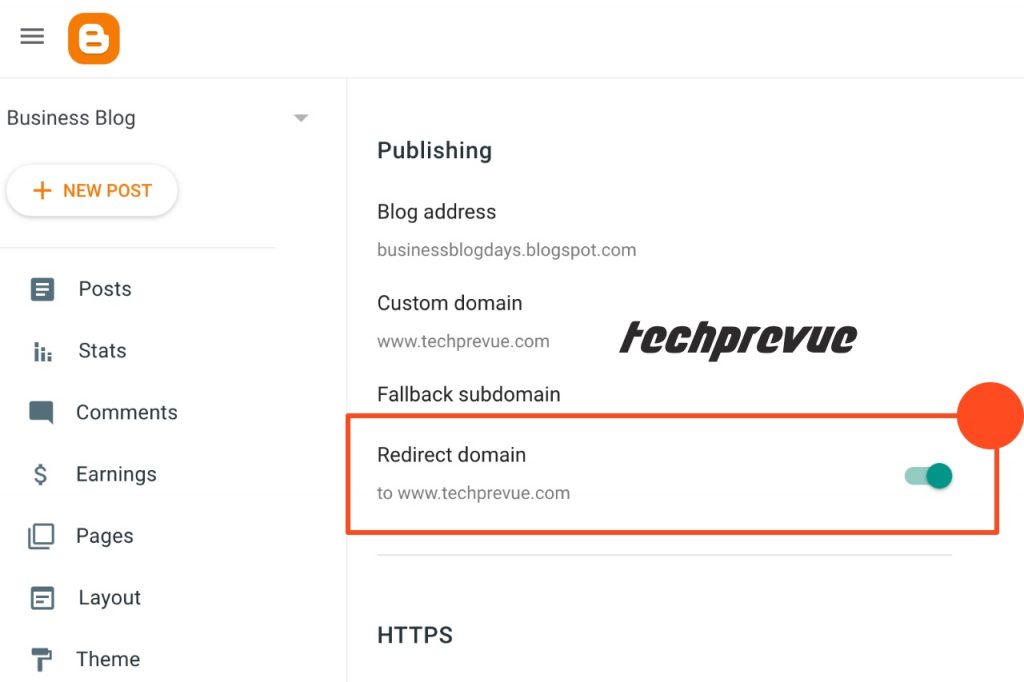The image size is (1024, 682).
Task: Expand the Business Blog selector arrow
Action: click(300, 118)
